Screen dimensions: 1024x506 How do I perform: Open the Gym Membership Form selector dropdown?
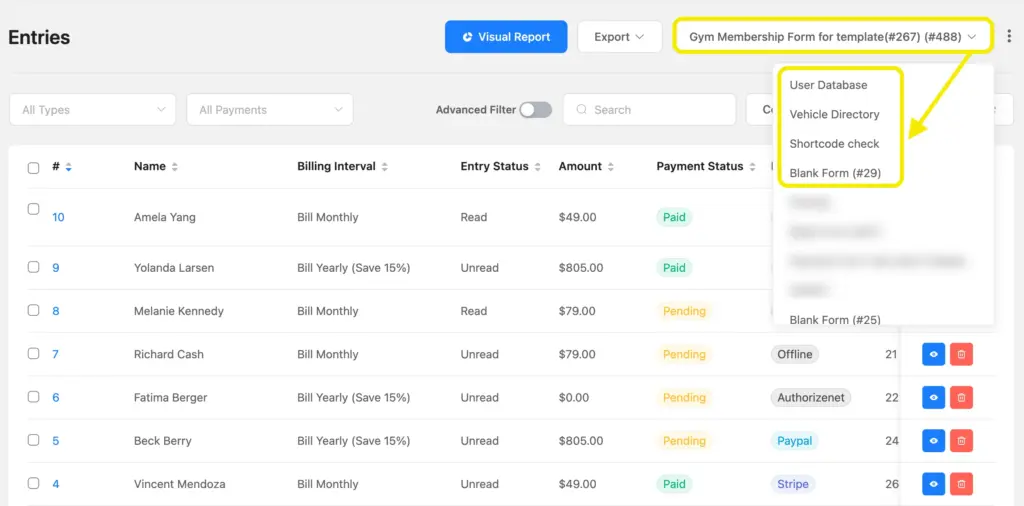click(x=832, y=37)
